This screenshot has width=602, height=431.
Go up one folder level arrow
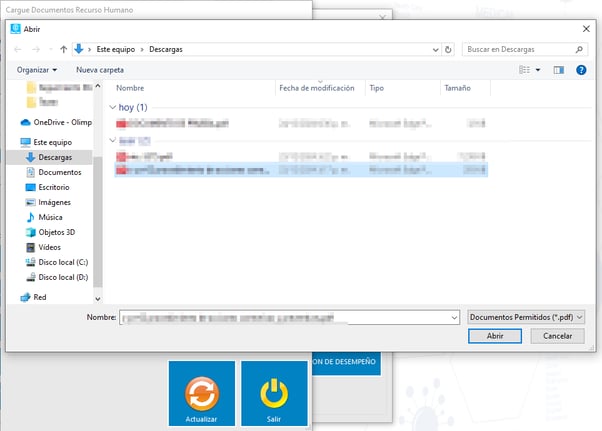(x=63, y=48)
